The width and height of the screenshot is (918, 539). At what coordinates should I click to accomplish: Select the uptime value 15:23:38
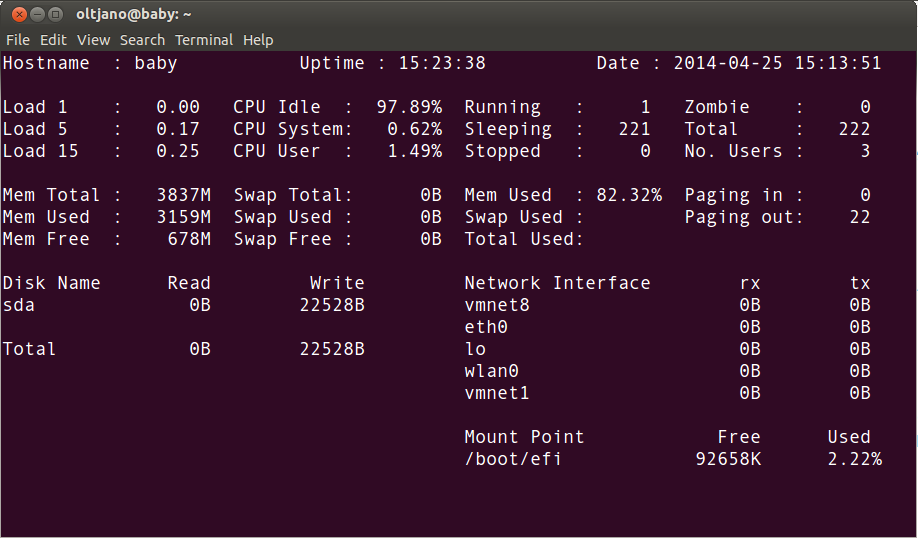(442, 63)
